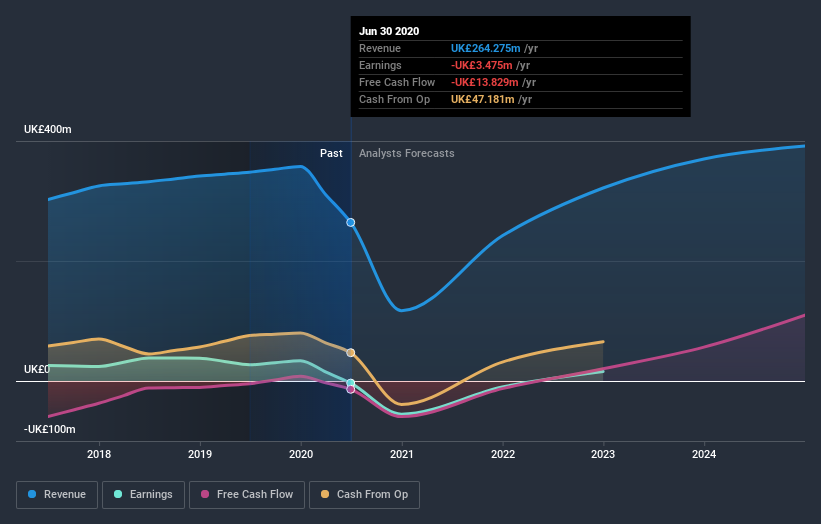
Task: Select the 2018 x-axis label
Action: tap(99, 454)
